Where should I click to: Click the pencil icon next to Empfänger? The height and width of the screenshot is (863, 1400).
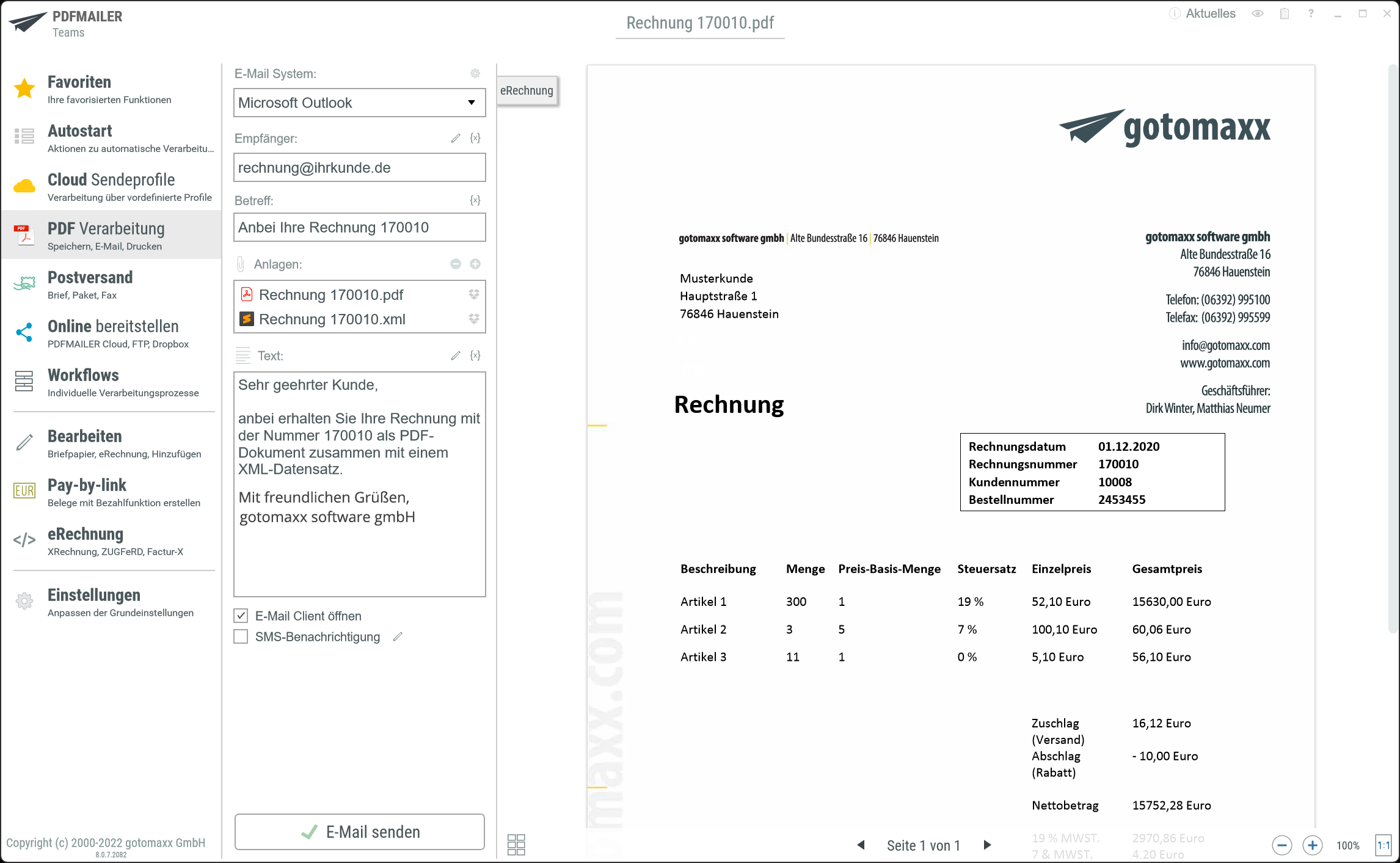(456, 139)
